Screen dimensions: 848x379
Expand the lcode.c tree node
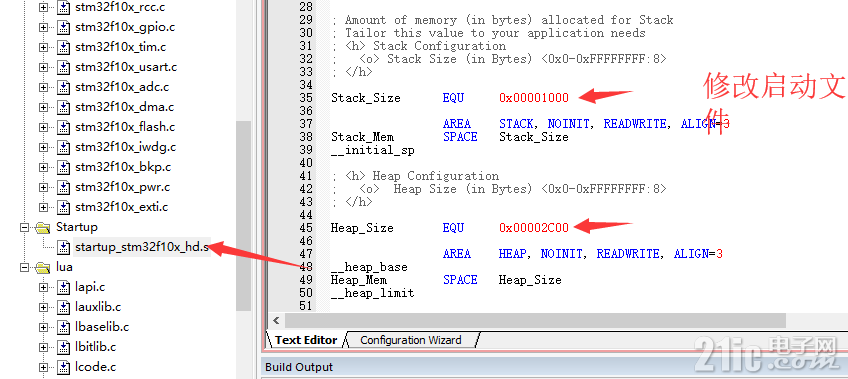pos(43,368)
